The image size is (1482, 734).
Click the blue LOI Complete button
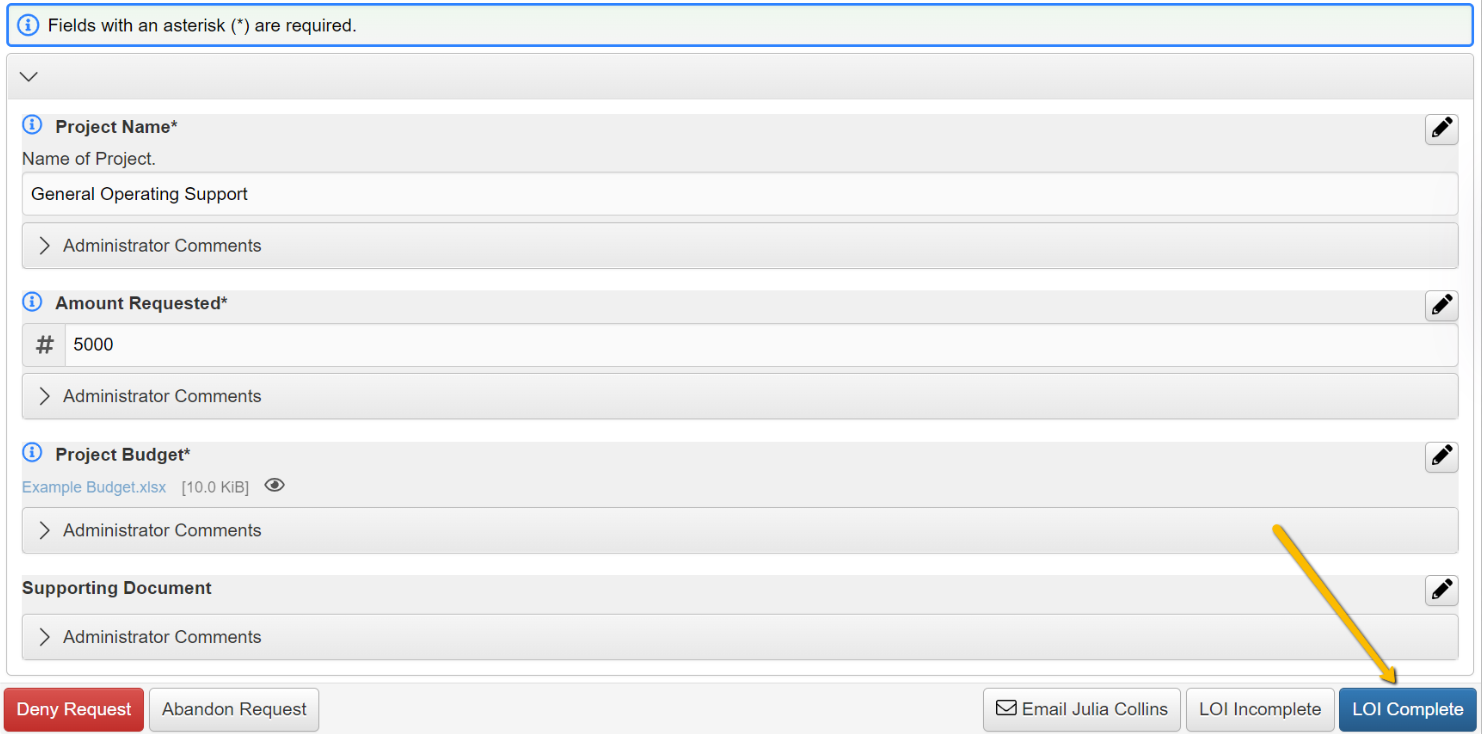pos(1407,709)
